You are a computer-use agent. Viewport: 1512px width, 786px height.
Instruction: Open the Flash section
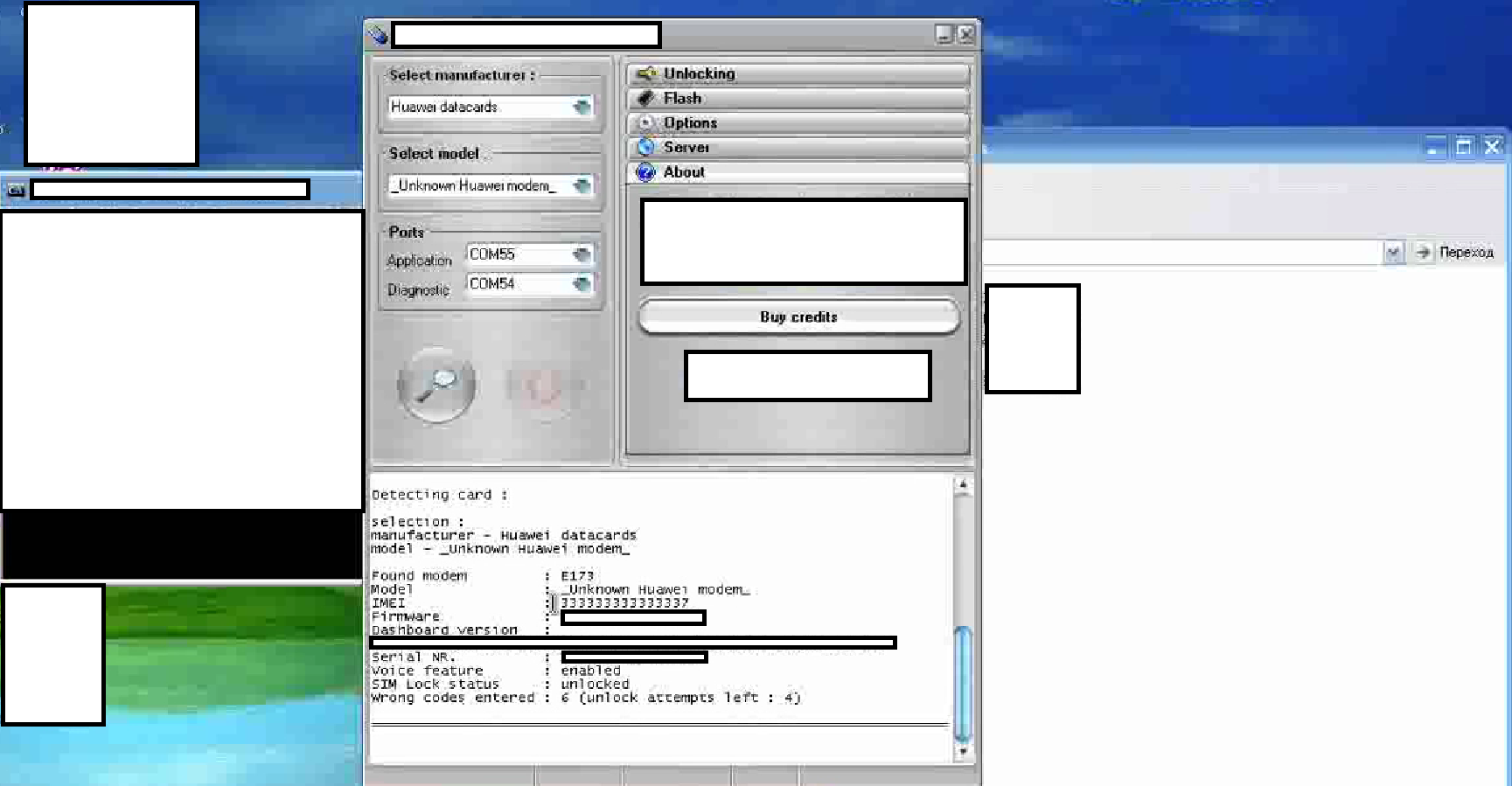point(798,98)
